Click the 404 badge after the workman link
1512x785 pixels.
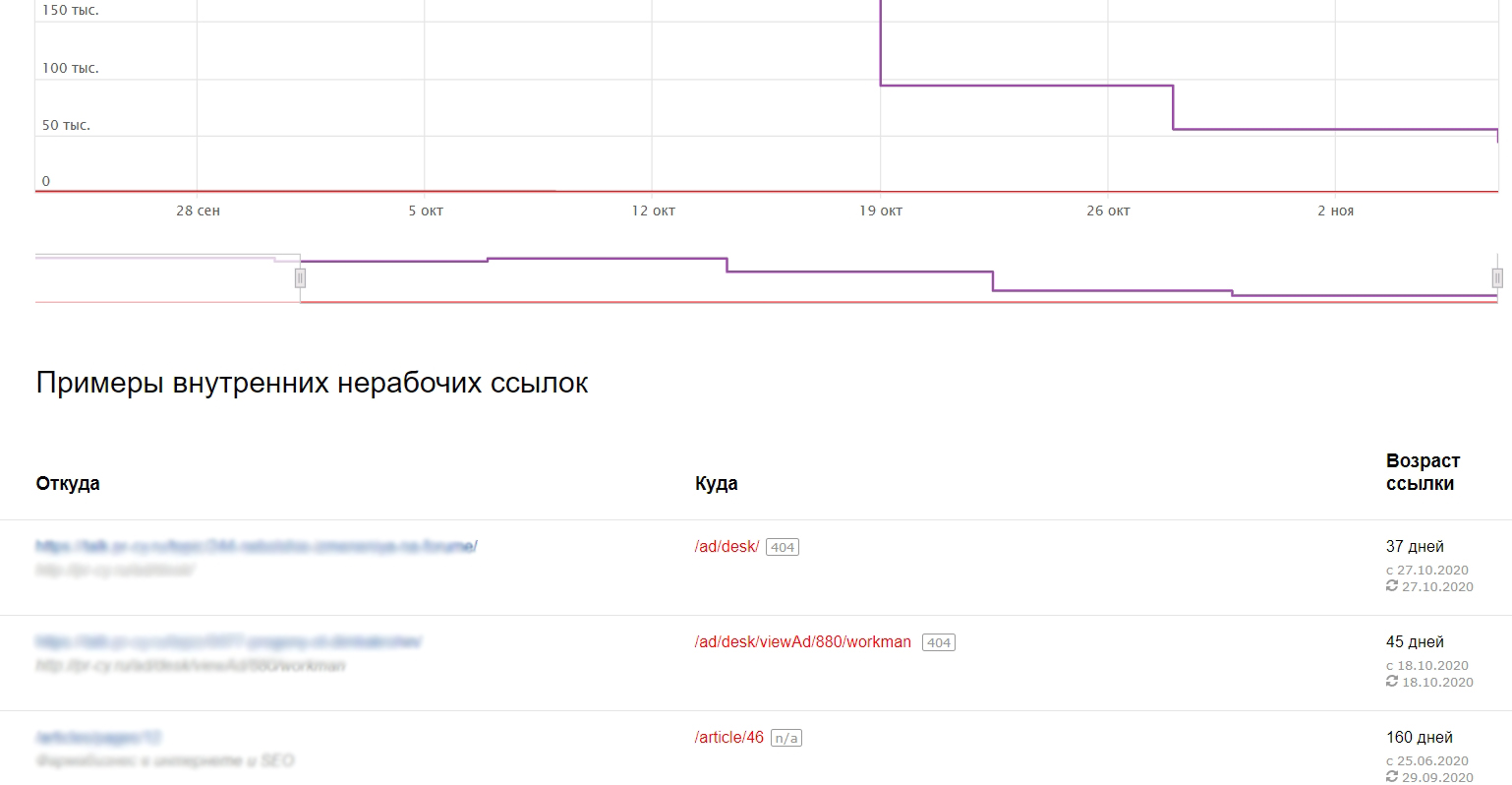(939, 643)
